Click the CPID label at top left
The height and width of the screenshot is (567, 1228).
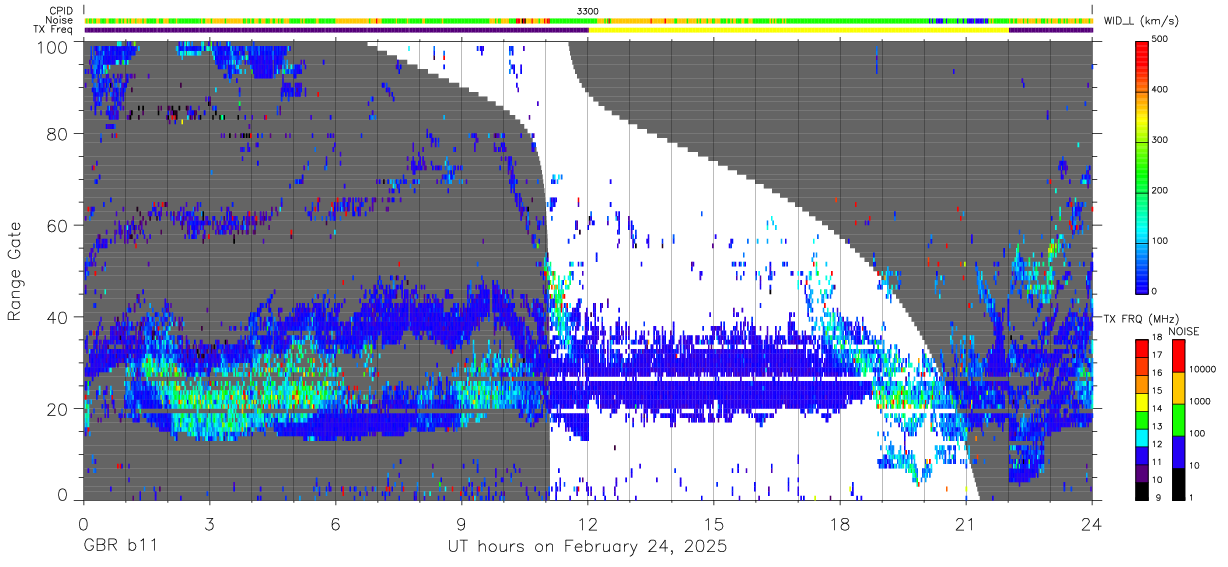click(x=61, y=10)
